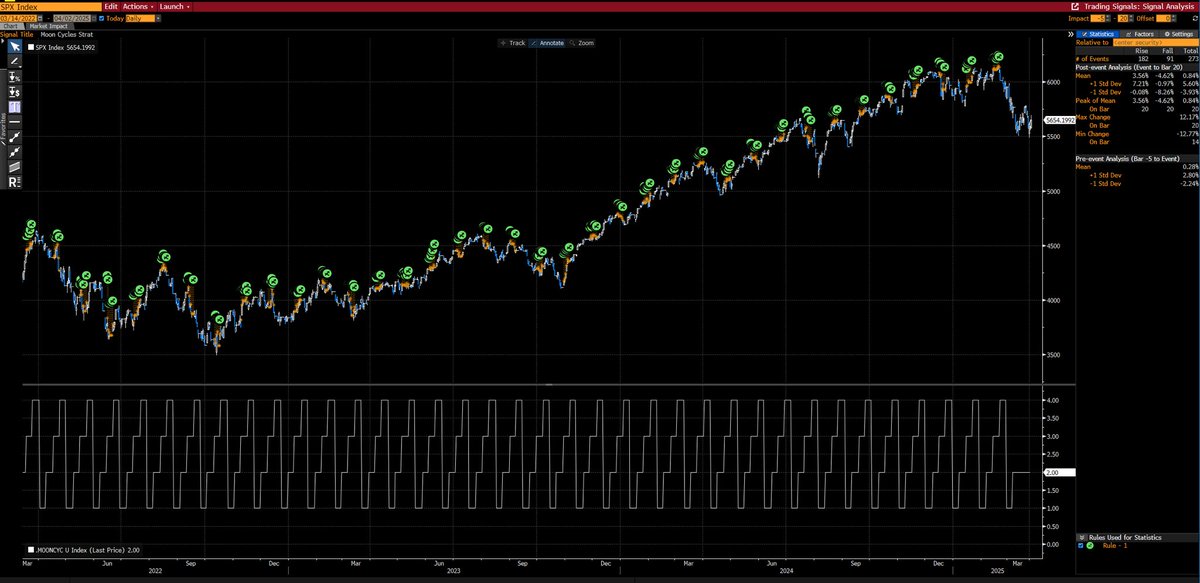
Task: Adjust the Offset value stepper
Action: [x=1174, y=18]
